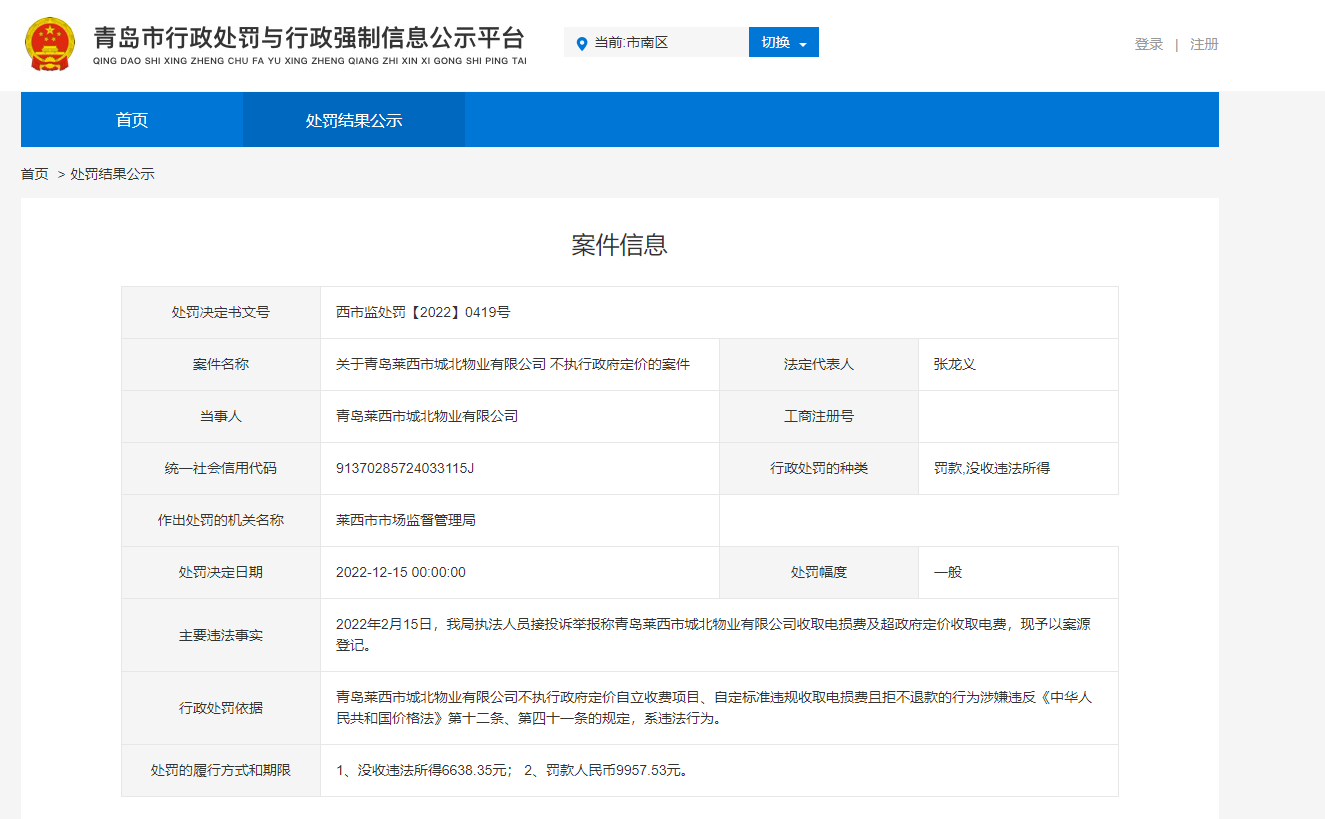Click the fine amount text with 9957.53元
Image resolution: width=1325 pixels, height=819 pixels.
[606, 770]
